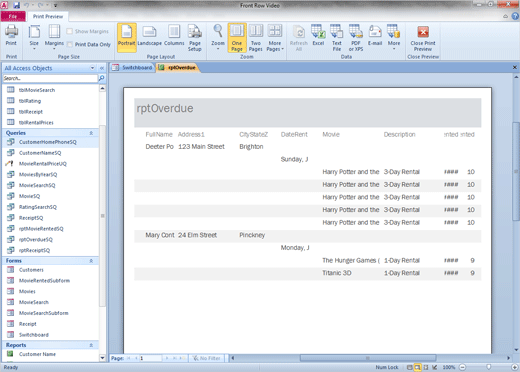The image size is (520, 372).
Task: Open the Columns layout settings
Action: pyautogui.click(x=174, y=36)
